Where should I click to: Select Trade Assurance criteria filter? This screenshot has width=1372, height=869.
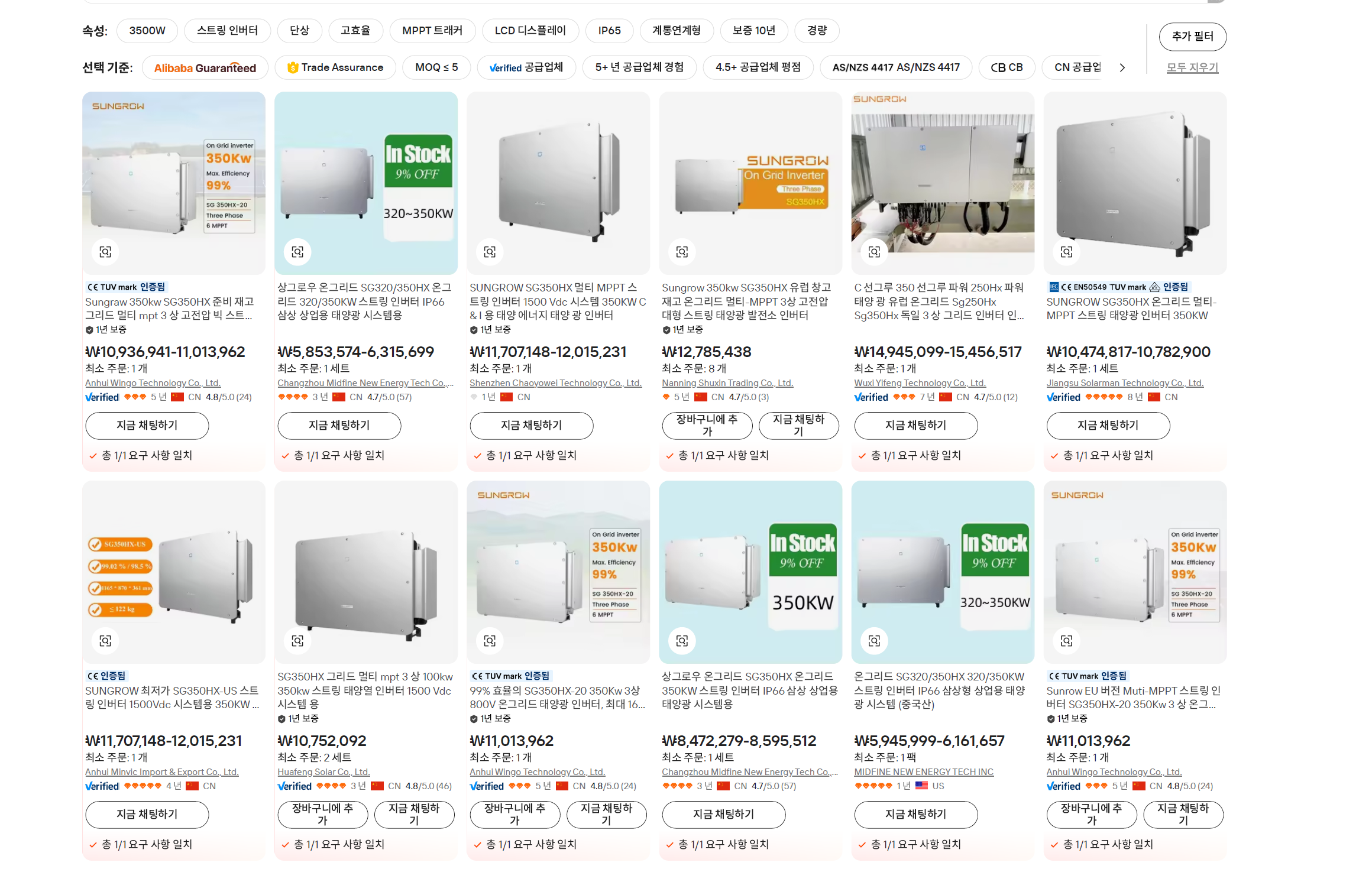point(335,67)
